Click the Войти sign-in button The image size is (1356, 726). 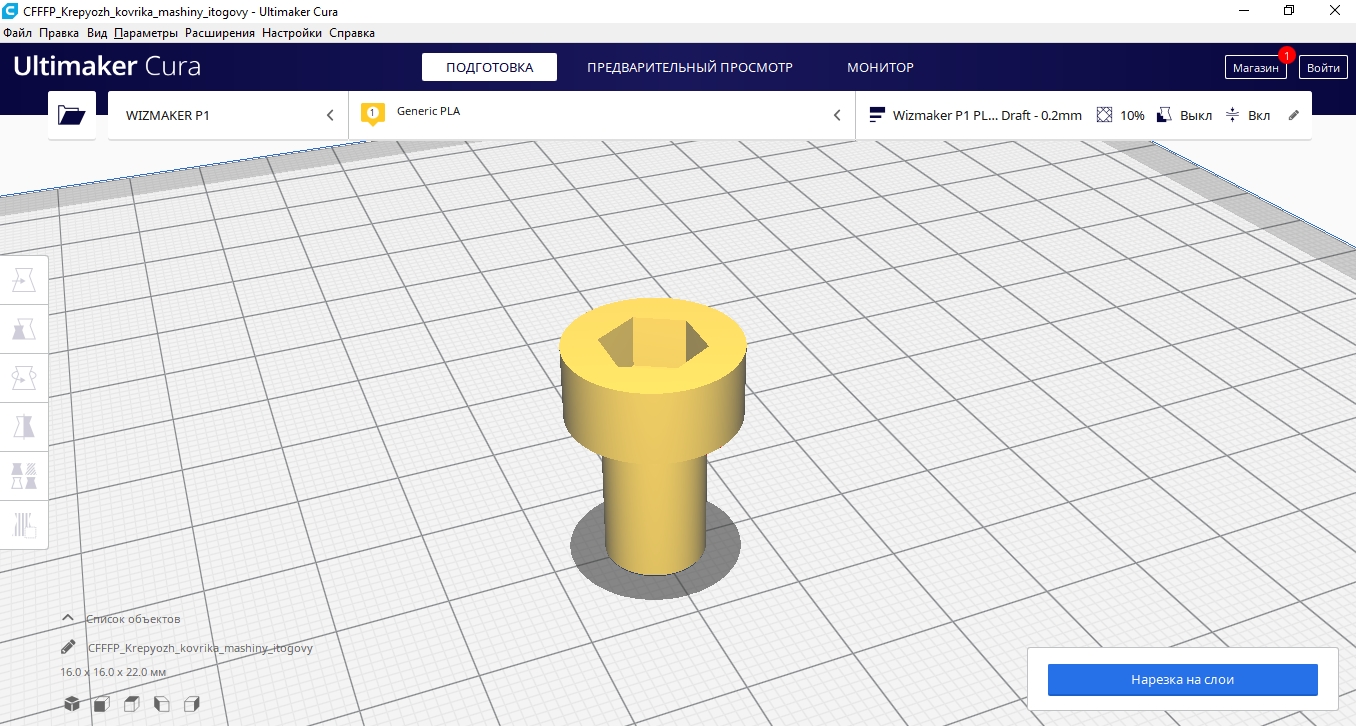[1323, 68]
